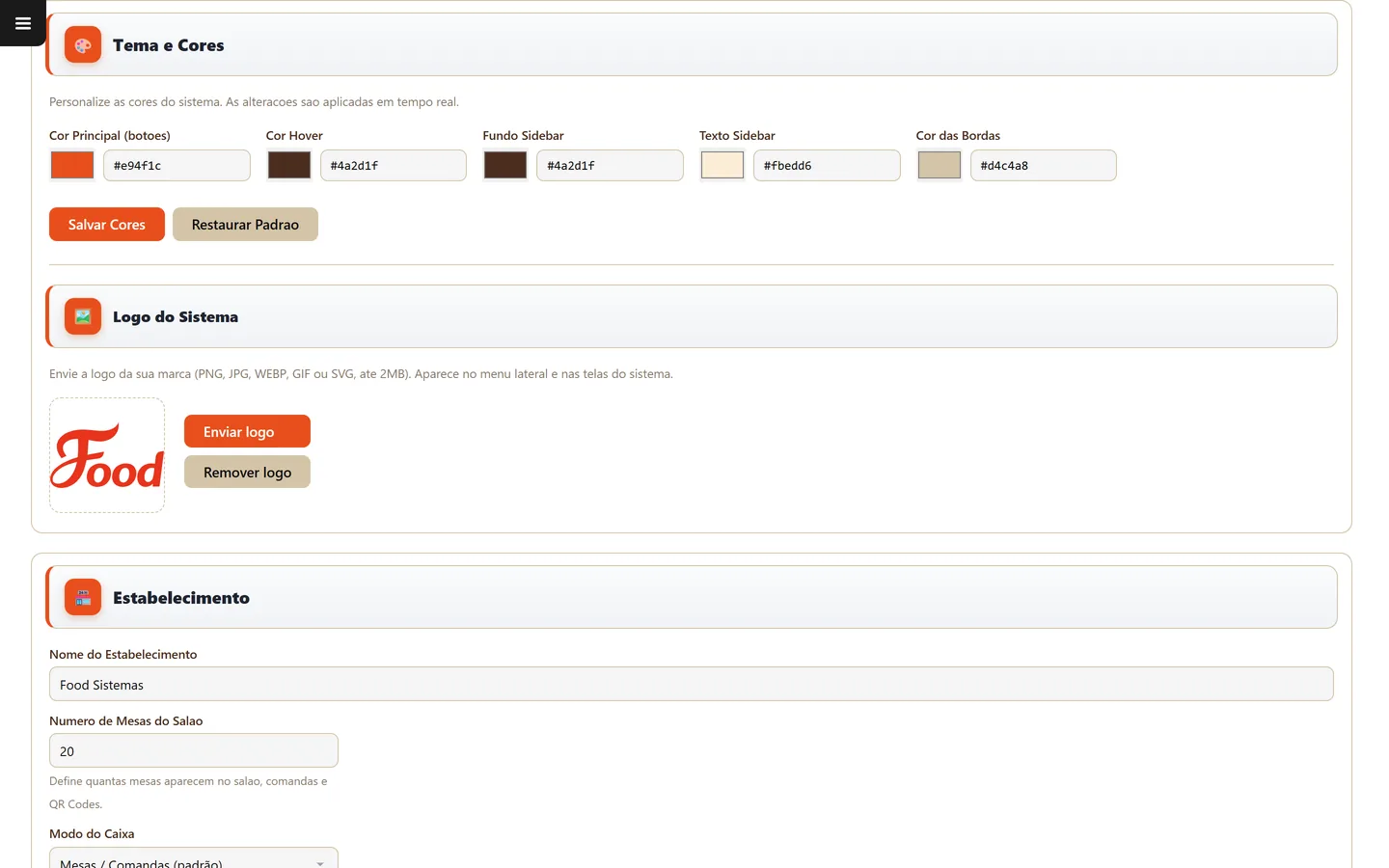Expand the Modo do Caixa dropdown

pos(194,858)
